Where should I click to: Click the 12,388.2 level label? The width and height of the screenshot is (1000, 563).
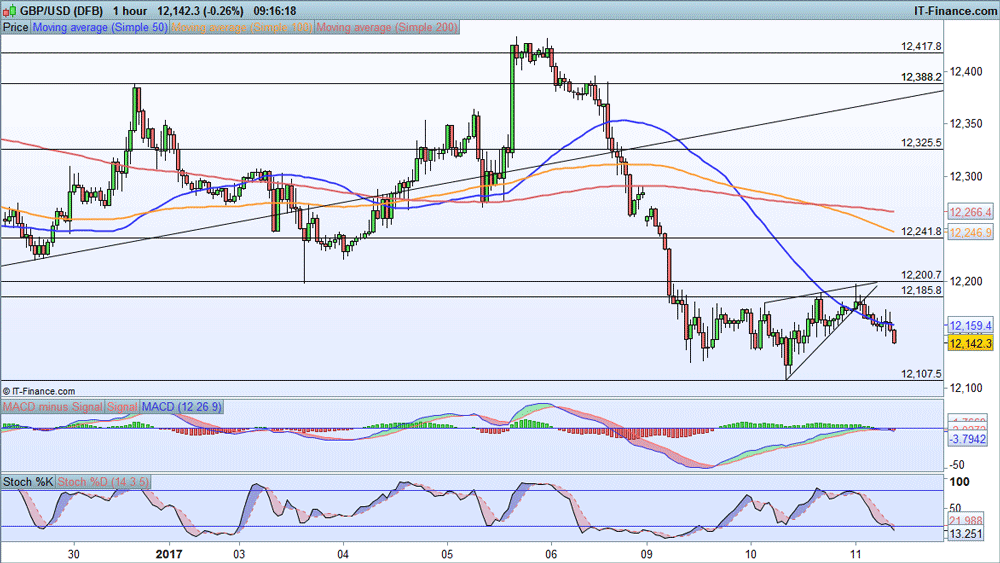[921, 77]
